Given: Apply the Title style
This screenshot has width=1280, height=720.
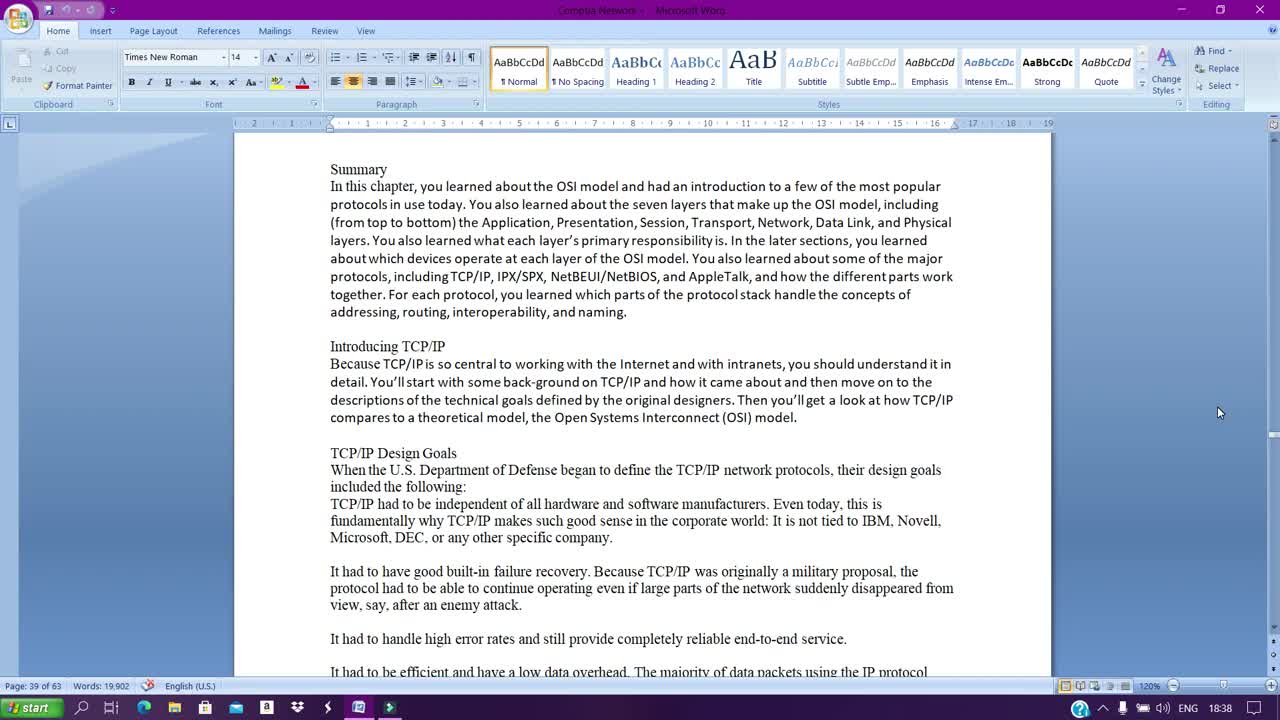Looking at the screenshot, I should [x=754, y=69].
